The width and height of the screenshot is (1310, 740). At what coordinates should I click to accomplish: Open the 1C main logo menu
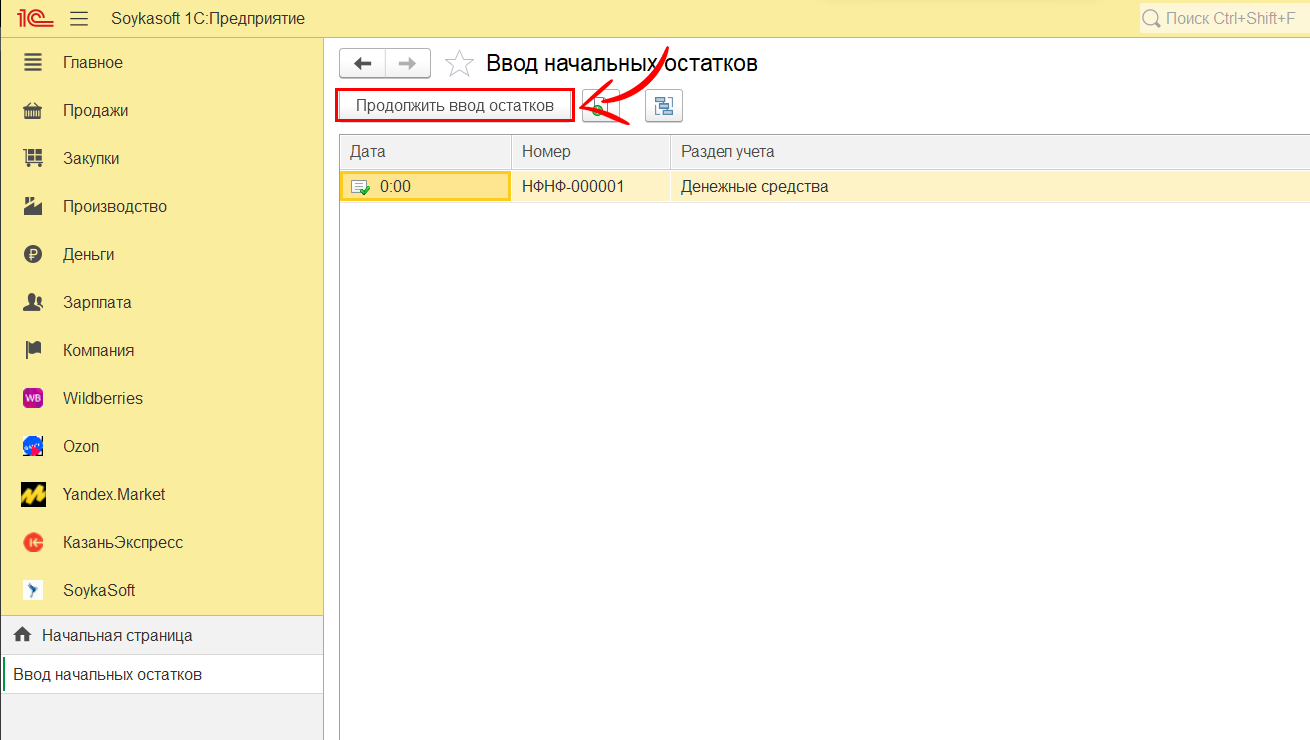click(34, 18)
